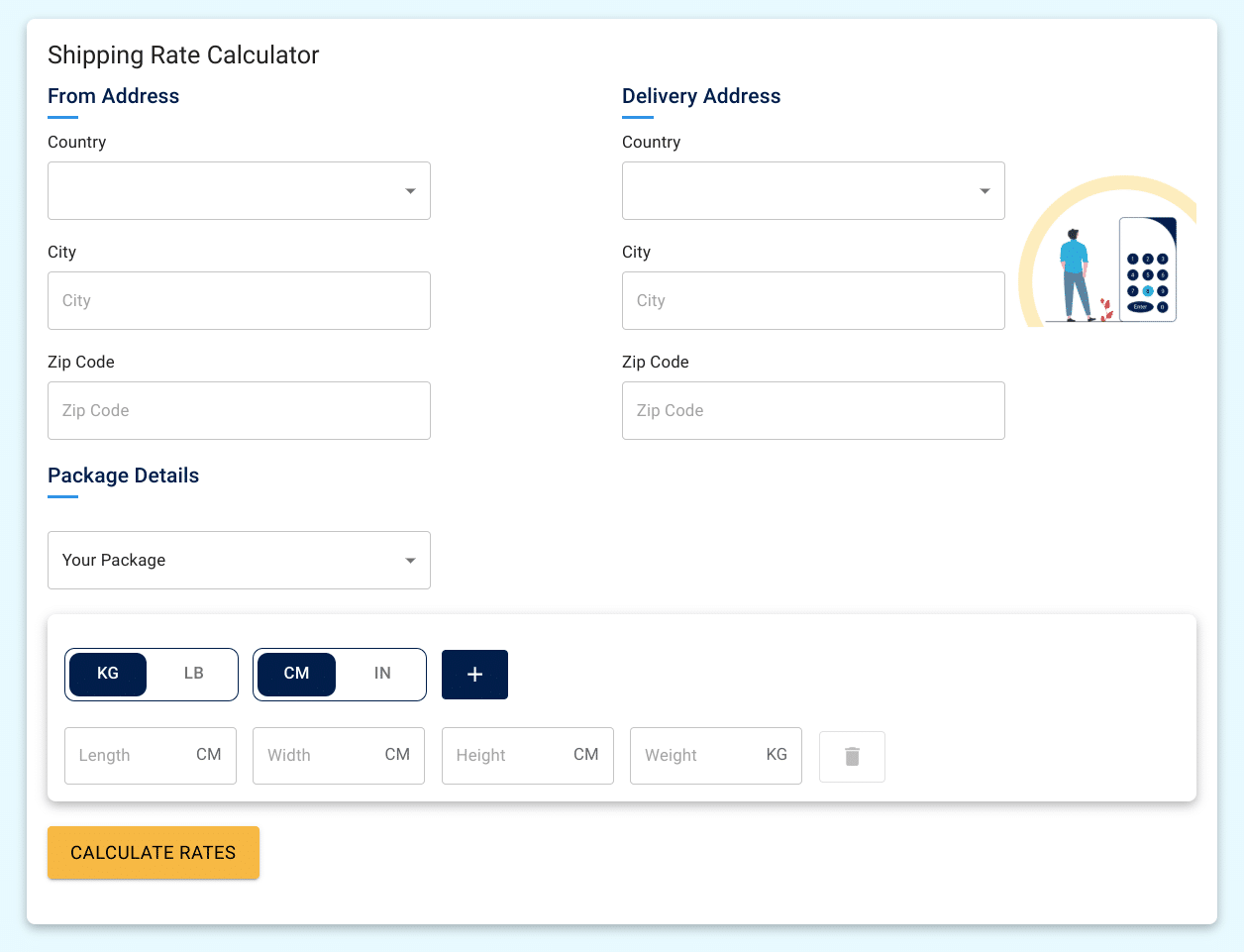The height and width of the screenshot is (952, 1244).
Task: Select CM as dimension unit
Action: (x=296, y=674)
